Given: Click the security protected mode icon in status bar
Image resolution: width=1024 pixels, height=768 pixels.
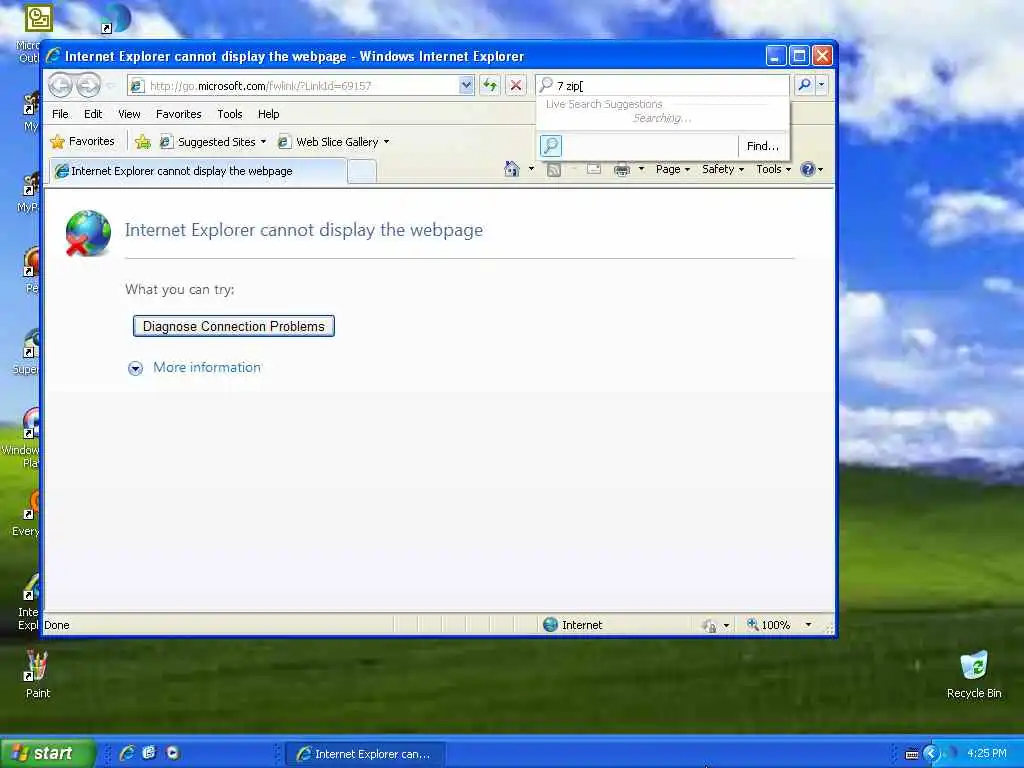Looking at the screenshot, I should tap(709, 626).
